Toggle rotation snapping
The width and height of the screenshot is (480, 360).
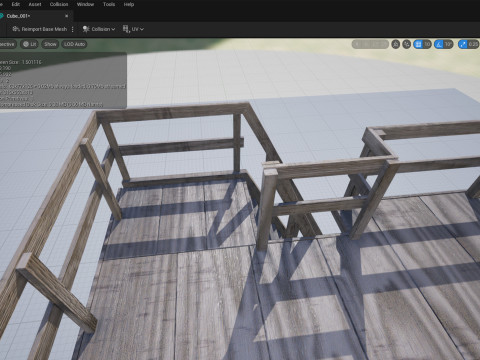pyautogui.click(x=439, y=44)
